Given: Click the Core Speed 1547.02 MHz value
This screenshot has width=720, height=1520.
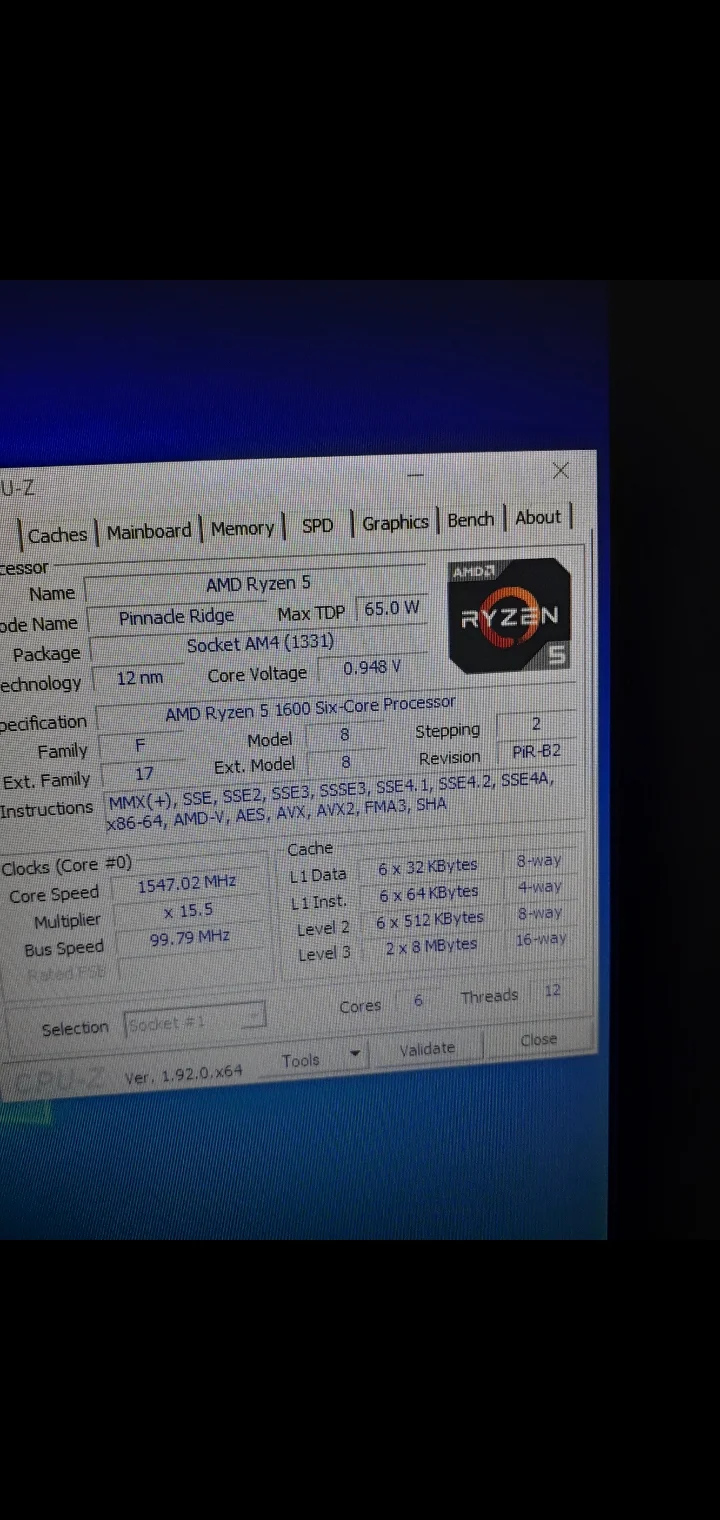Looking at the screenshot, I should (x=188, y=884).
